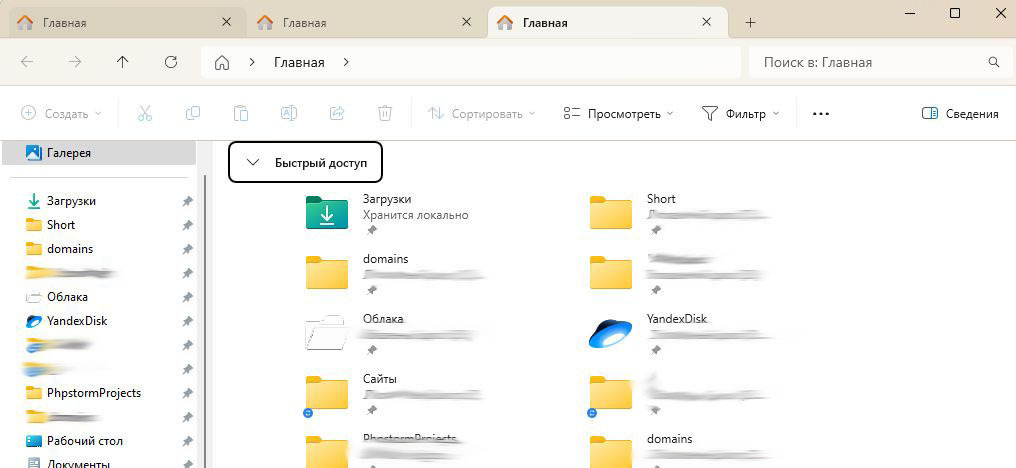Click pin icon under Загрузки tile
Viewport: 1016px width, 468px height.
371,230
